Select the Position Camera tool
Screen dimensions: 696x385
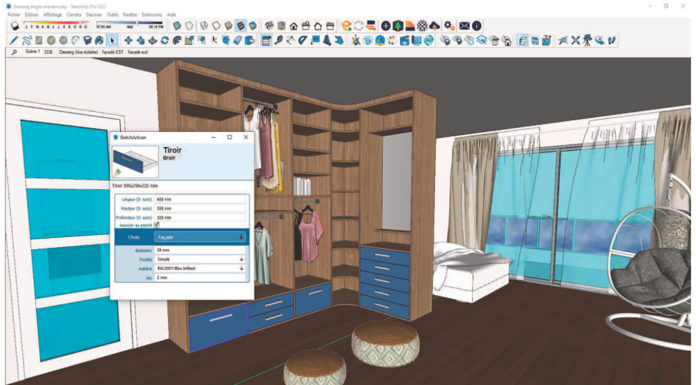pyautogui.click(x=587, y=40)
